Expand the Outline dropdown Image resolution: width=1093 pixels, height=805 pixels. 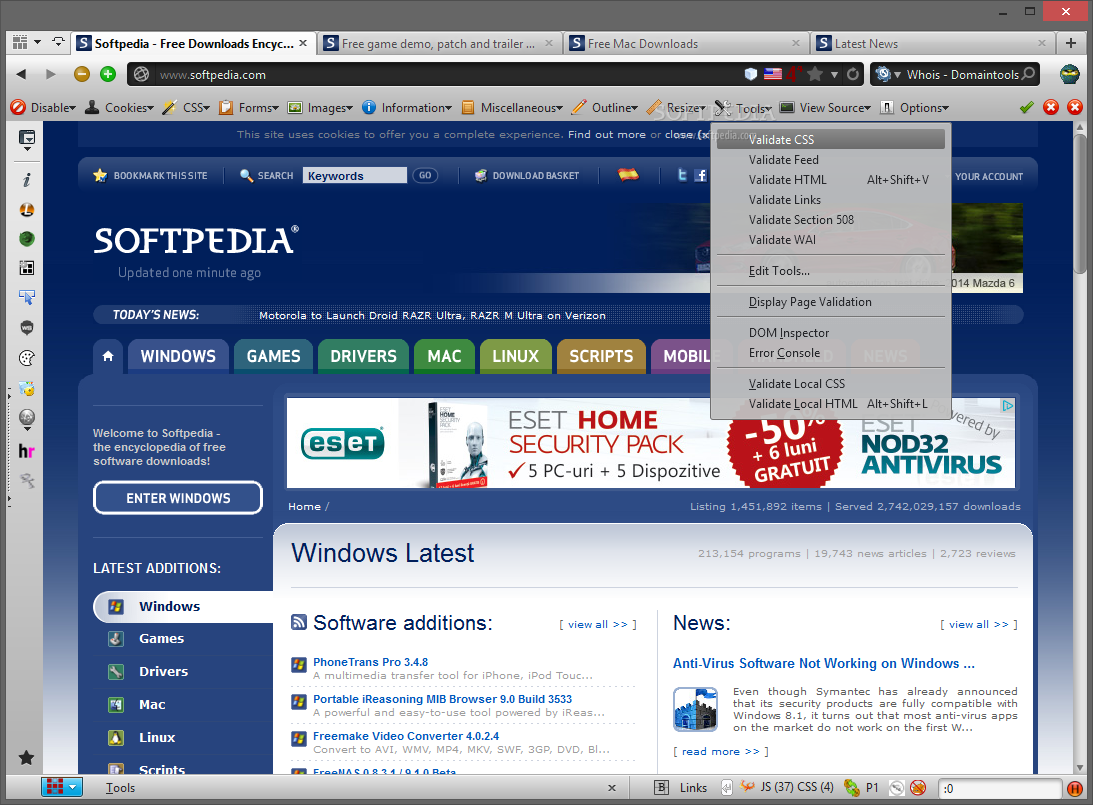(605, 107)
